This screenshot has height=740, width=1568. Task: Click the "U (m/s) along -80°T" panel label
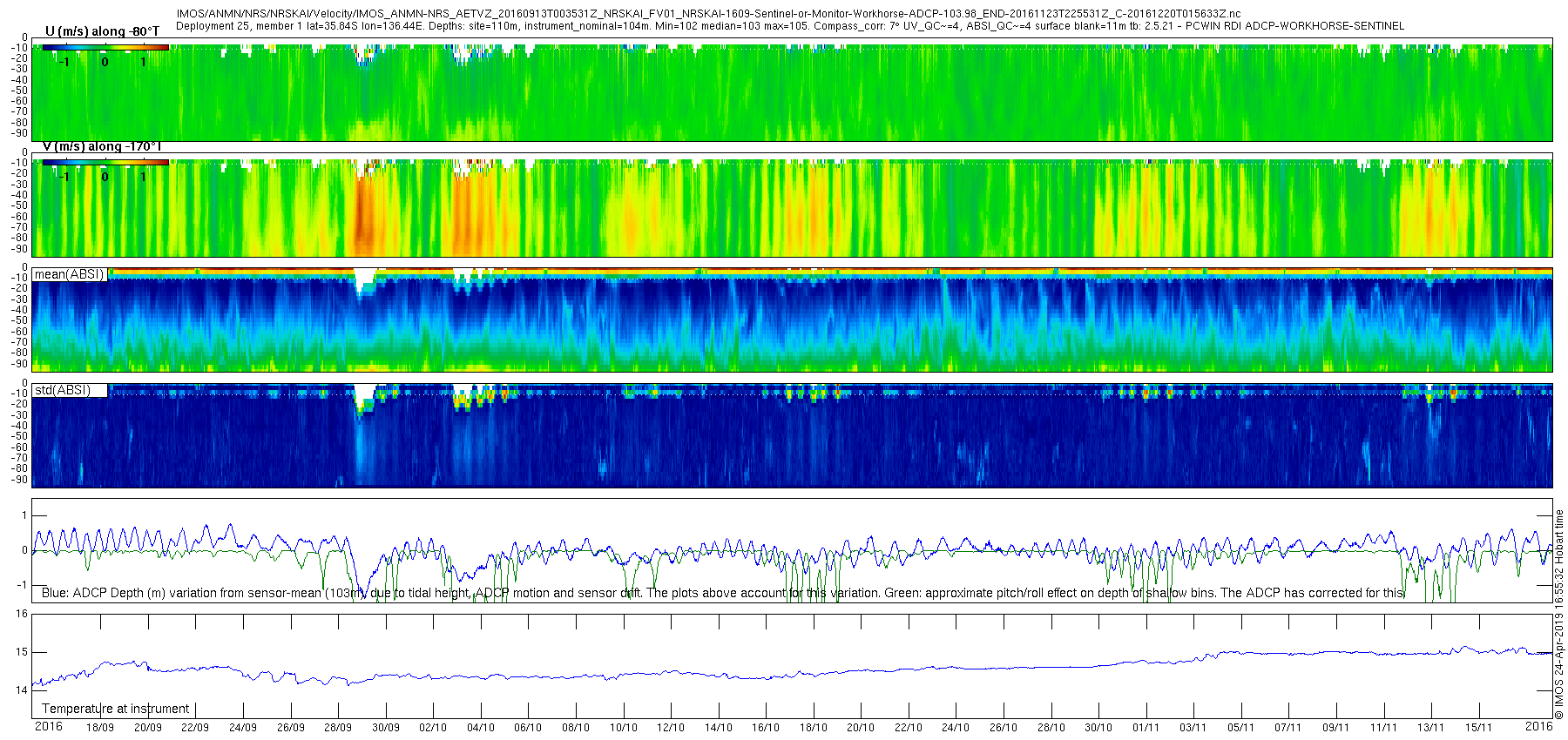103,32
